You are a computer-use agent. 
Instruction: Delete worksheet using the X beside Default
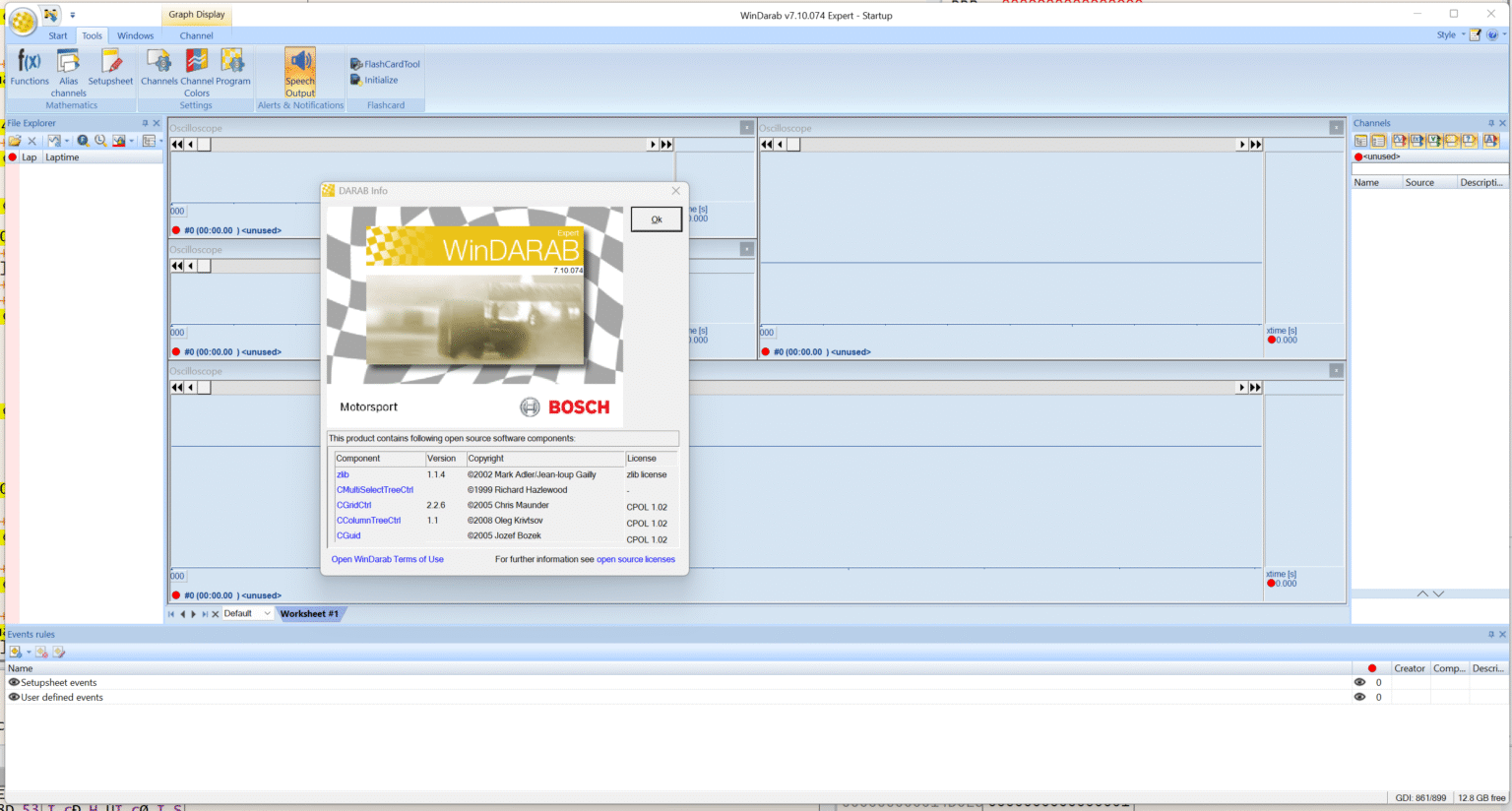click(216, 614)
